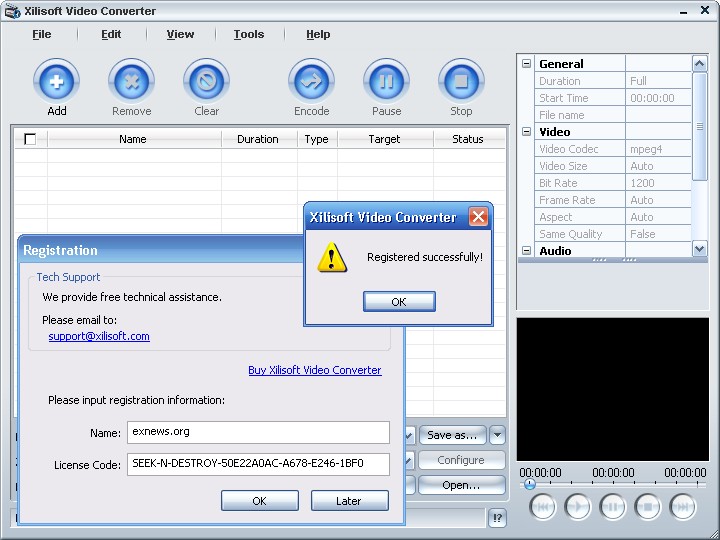Select the Bit Rate 1200 value

coord(658,183)
